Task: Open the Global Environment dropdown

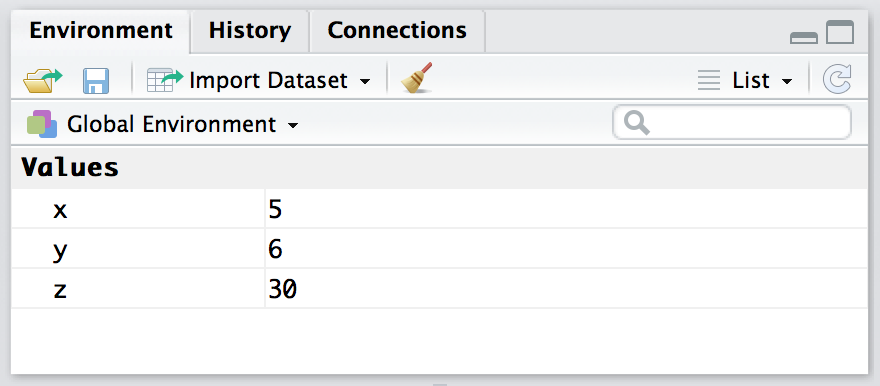Action: click(x=182, y=125)
